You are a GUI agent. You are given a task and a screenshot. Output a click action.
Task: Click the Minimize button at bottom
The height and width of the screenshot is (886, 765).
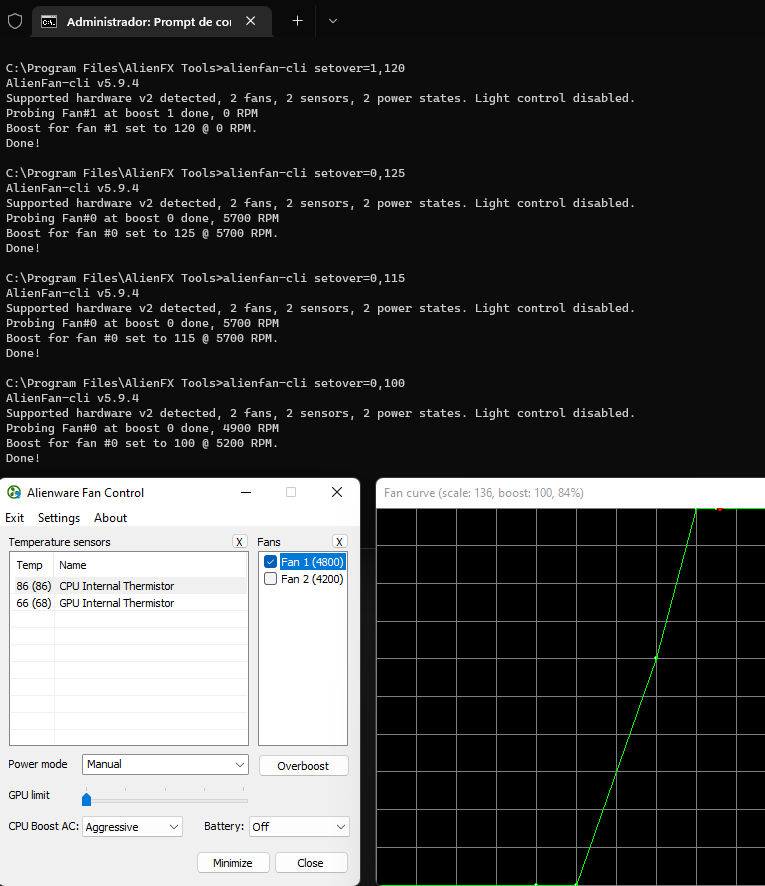tap(233, 863)
